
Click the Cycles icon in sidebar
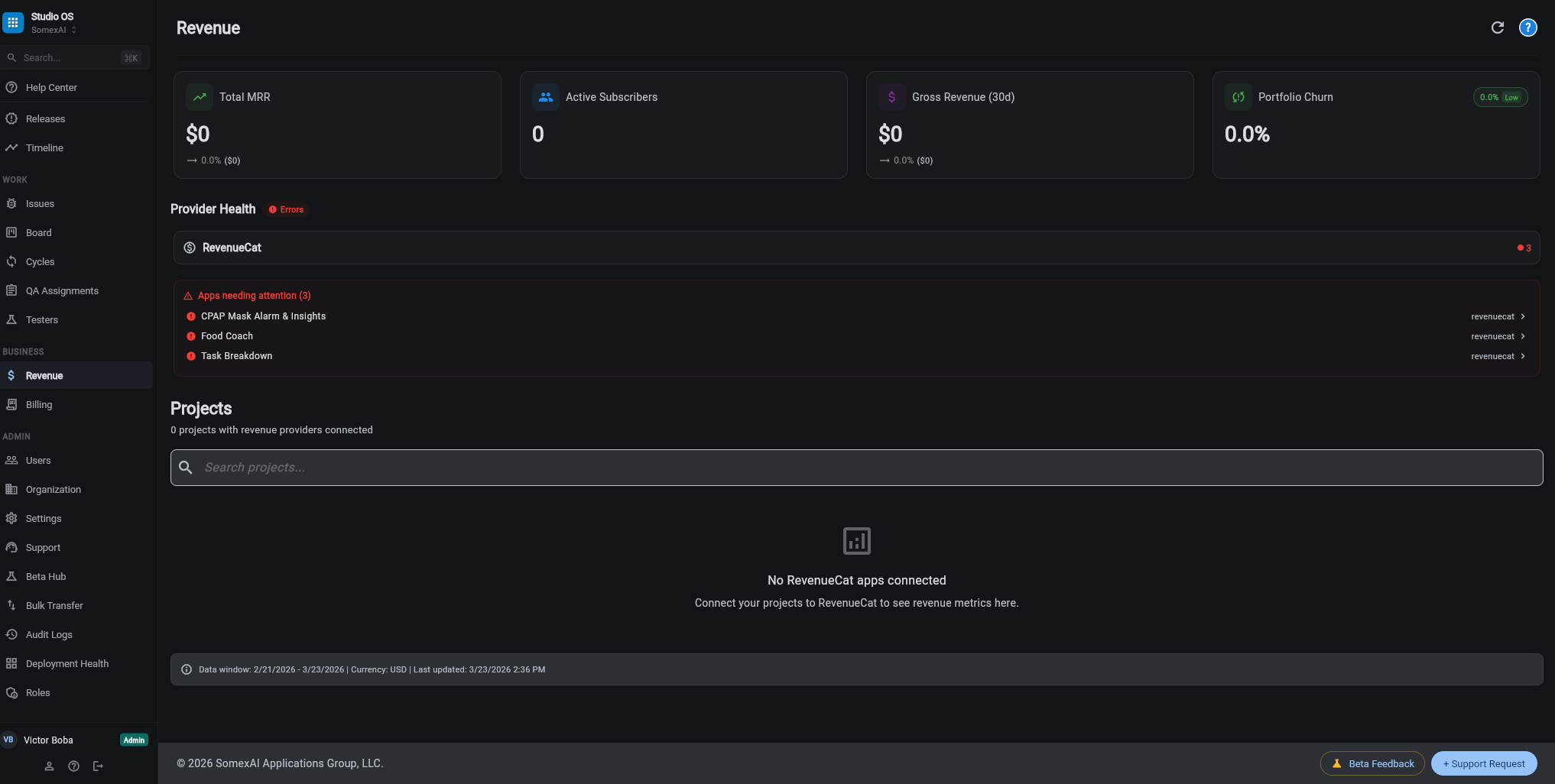(x=11, y=261)
